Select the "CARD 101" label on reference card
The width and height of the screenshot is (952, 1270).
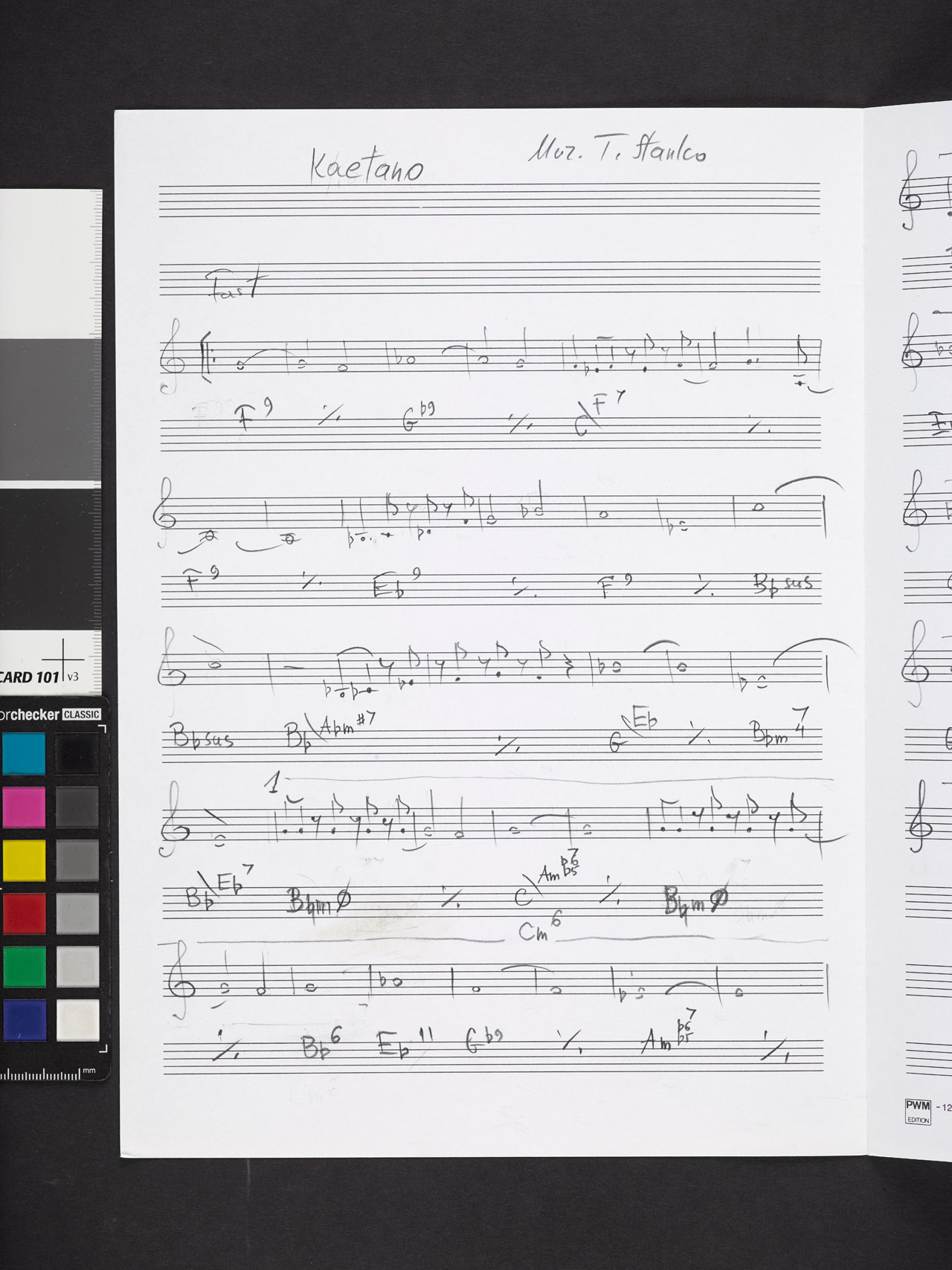tap(30, 677)
